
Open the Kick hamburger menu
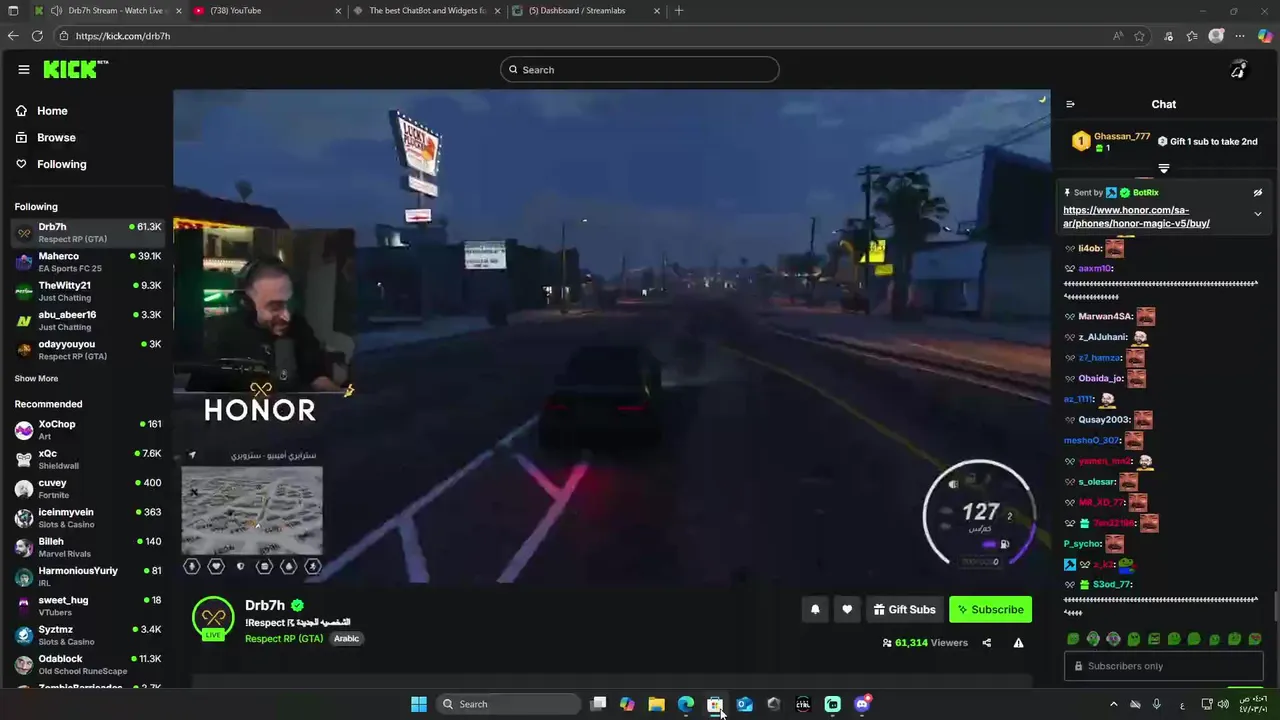click(x=23, y=69)
